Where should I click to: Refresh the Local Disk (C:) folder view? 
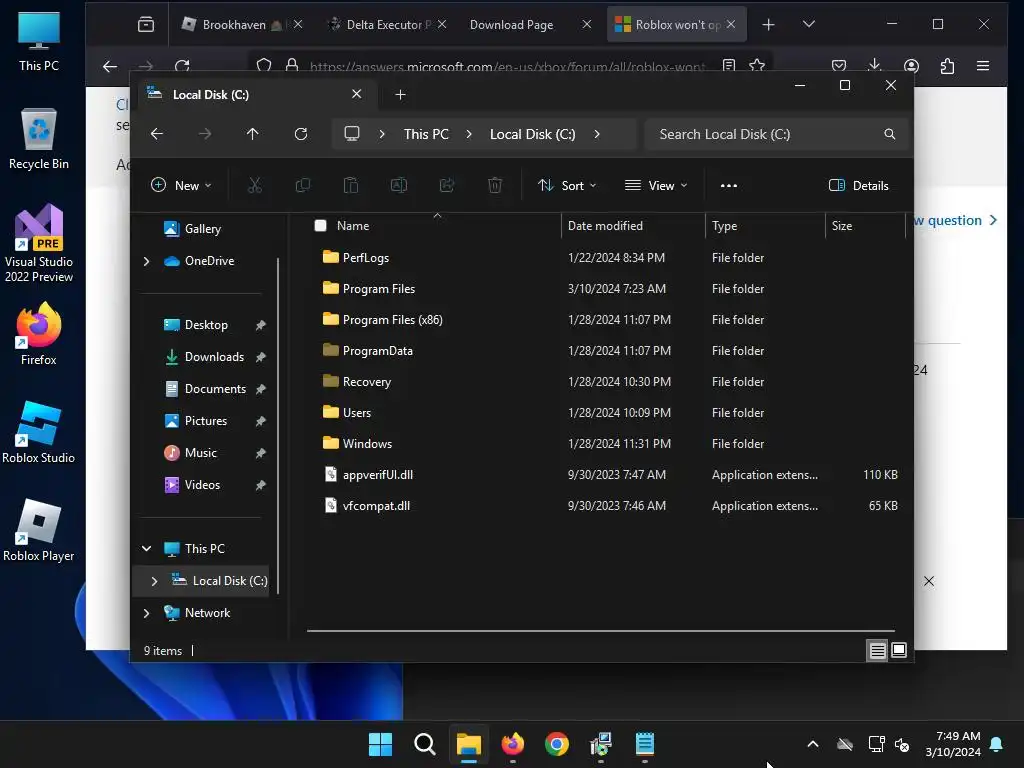[x=300, y=134]
